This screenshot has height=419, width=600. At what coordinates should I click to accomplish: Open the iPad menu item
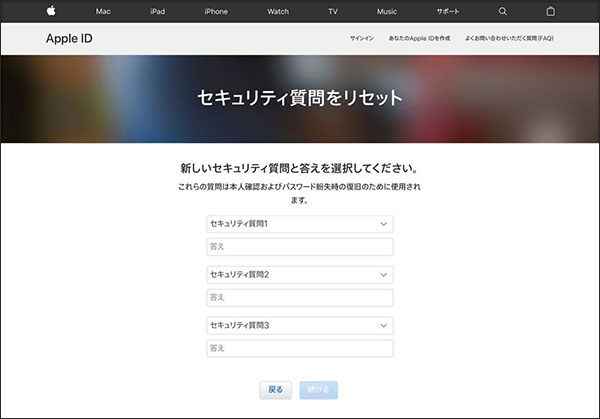click(x=158, y=11)
